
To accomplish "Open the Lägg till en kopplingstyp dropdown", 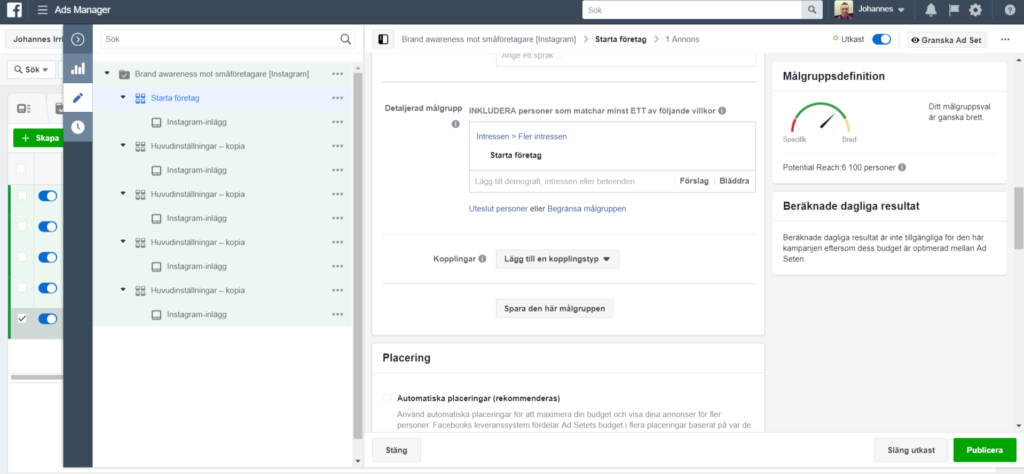I will [x=557, y=259].
